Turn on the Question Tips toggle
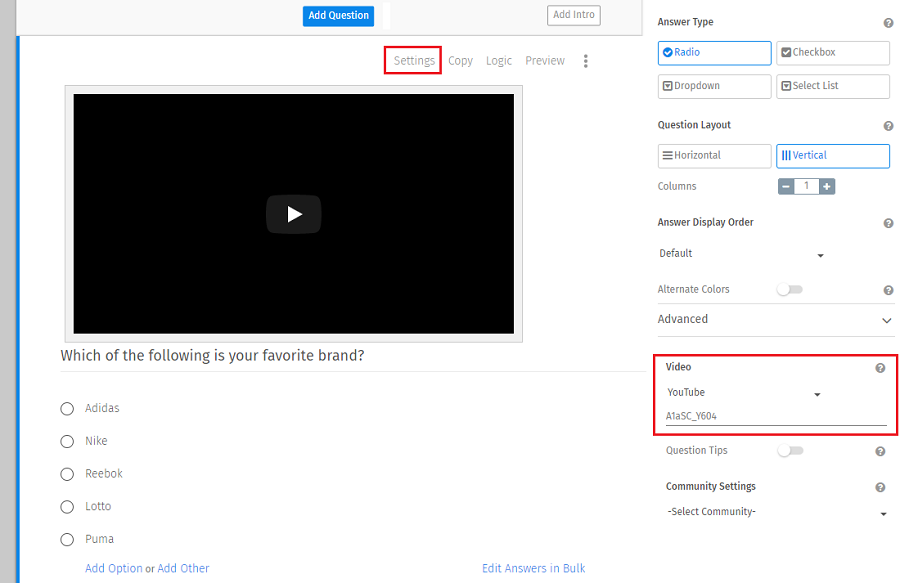This screenshot has height=583, width=900. (x=789, y=451)
